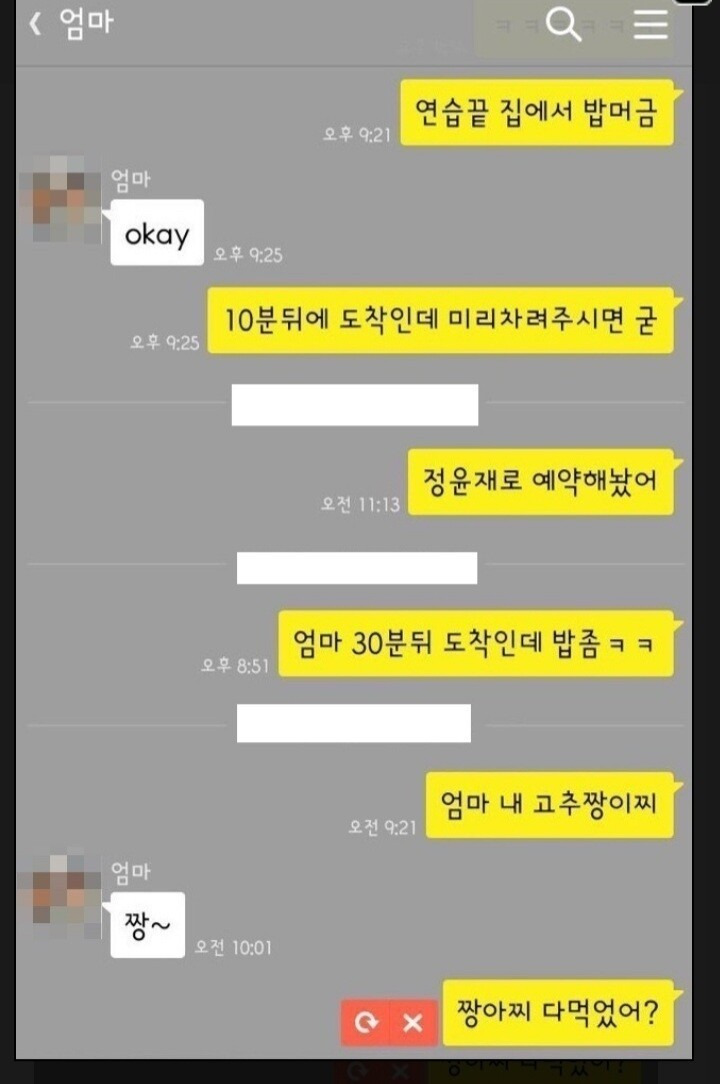Select the okay message bubble
Image resolution: width=720 pixels, height=1084 pixels.
[157, 233]
